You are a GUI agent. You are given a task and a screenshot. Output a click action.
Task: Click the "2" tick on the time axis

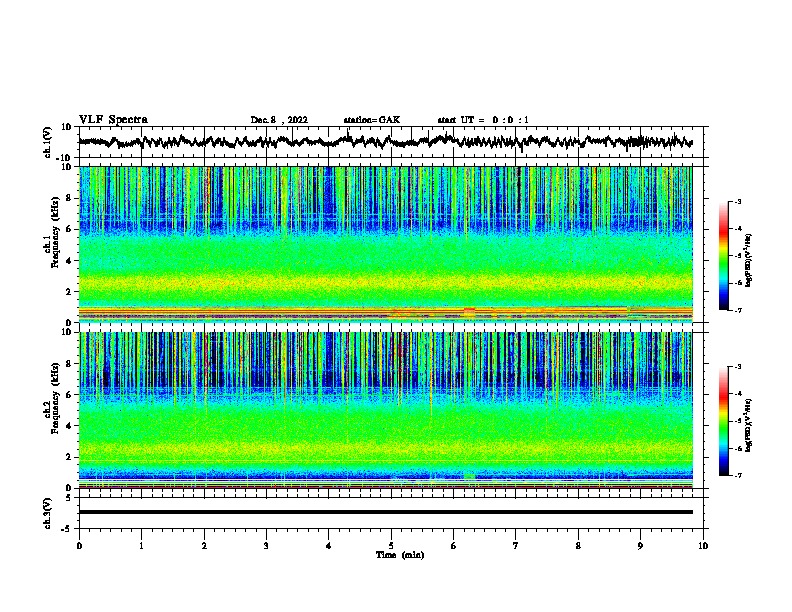(204, 546)
